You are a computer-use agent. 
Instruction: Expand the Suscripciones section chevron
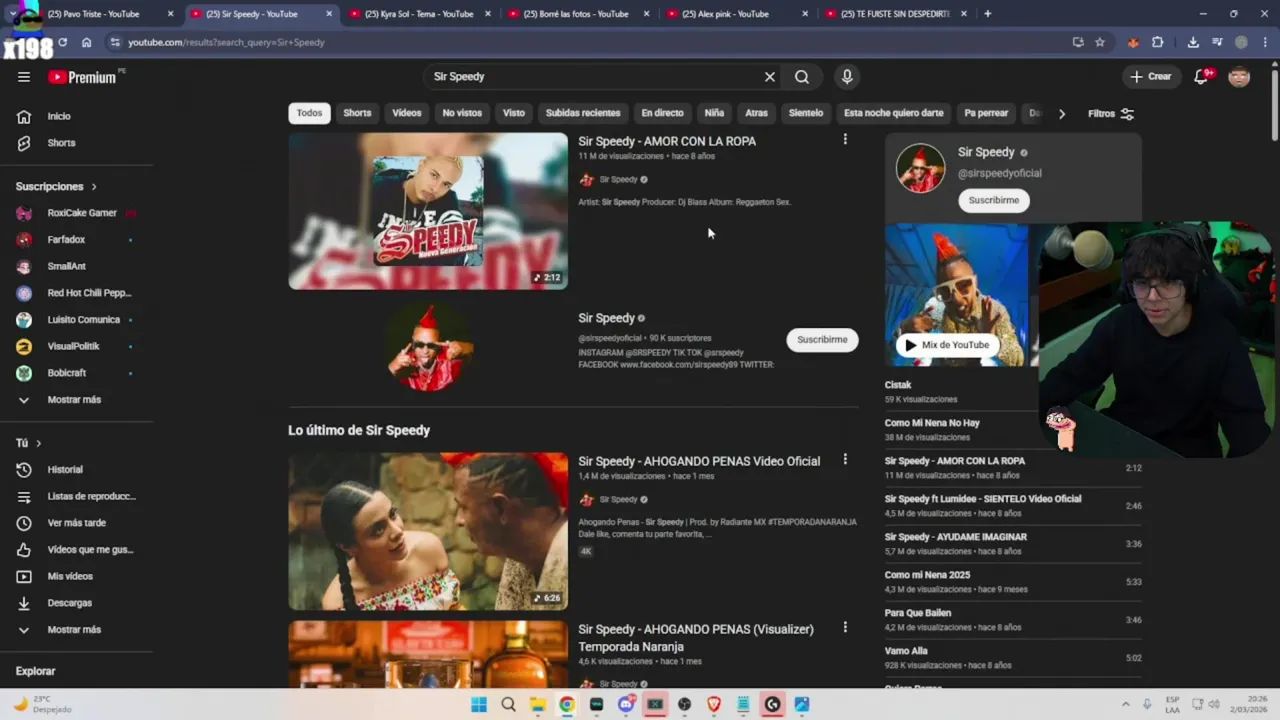94,187
